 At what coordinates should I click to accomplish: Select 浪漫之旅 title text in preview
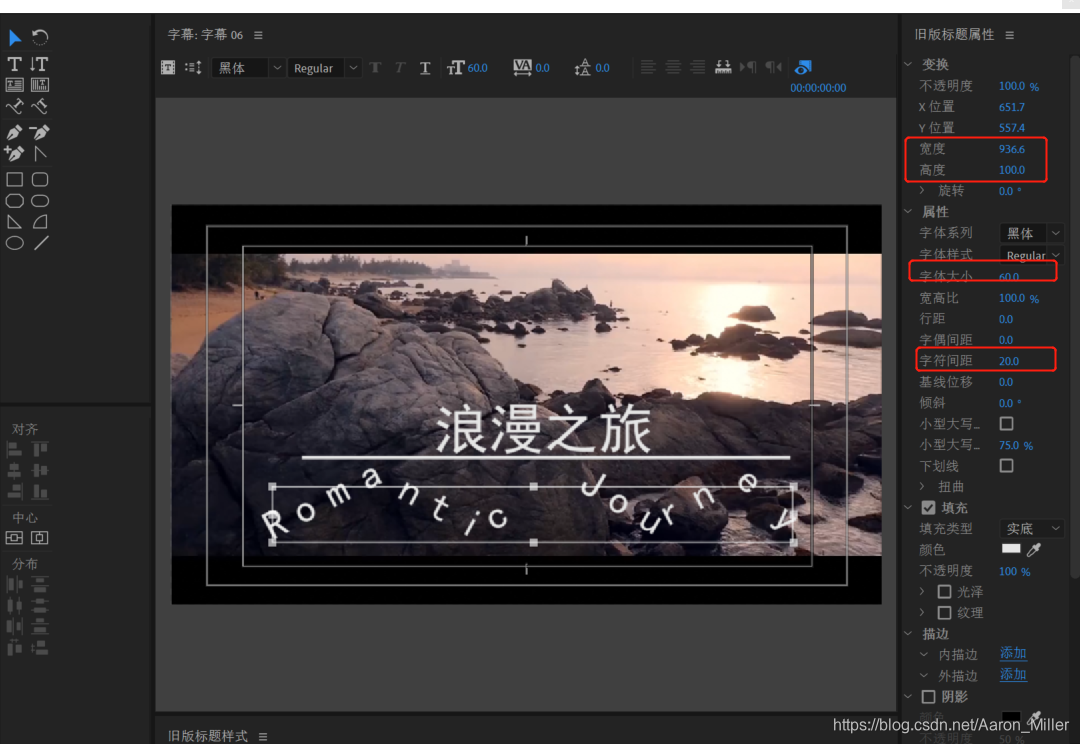click(544, 429)
